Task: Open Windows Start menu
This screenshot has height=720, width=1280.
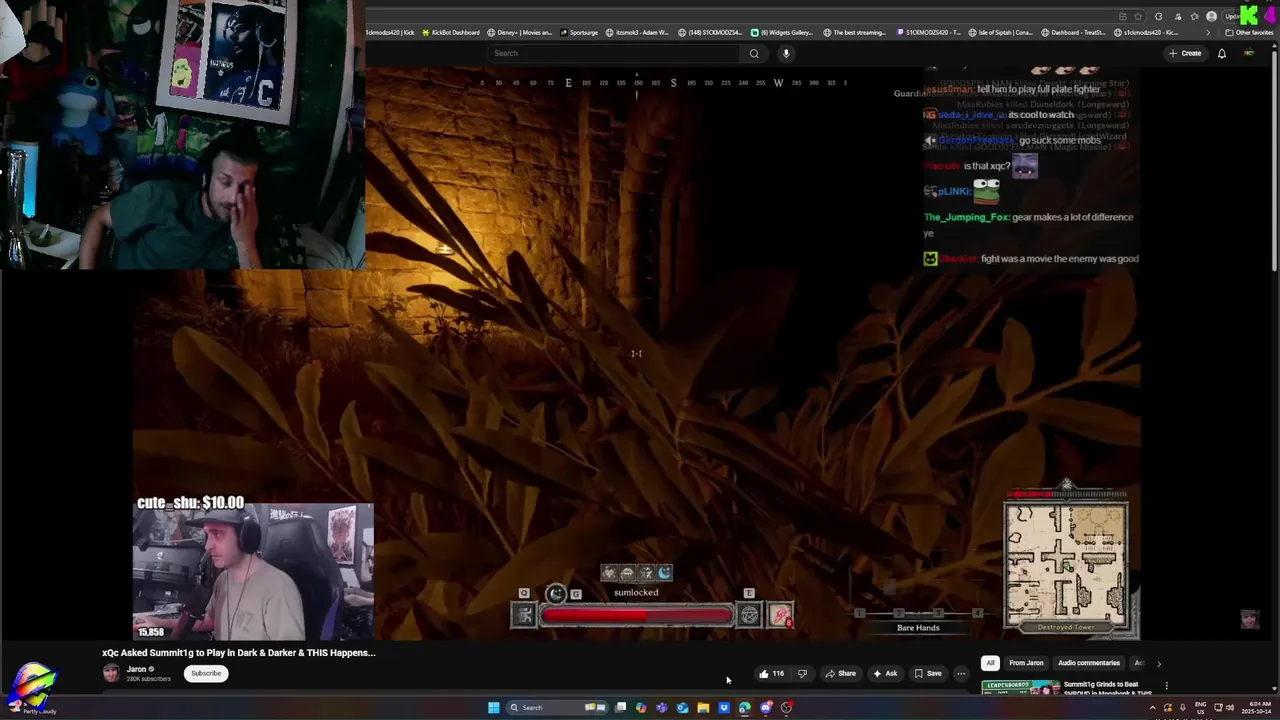Action: click(x=493, y=708)
